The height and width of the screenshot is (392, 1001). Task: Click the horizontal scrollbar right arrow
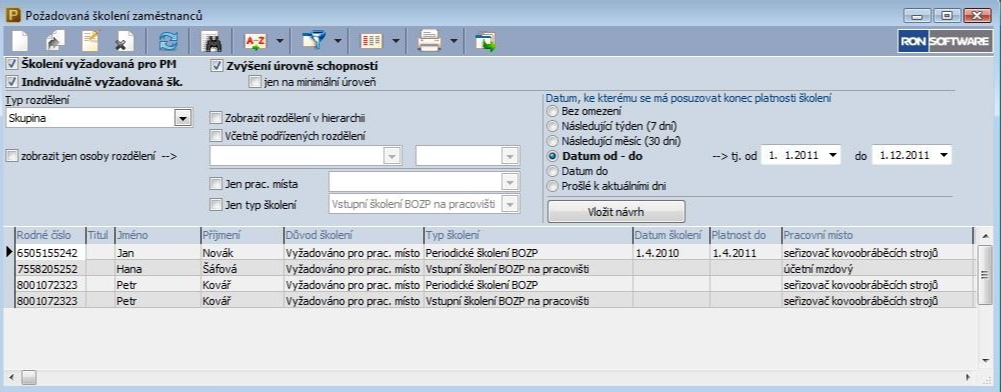(968, 377)
